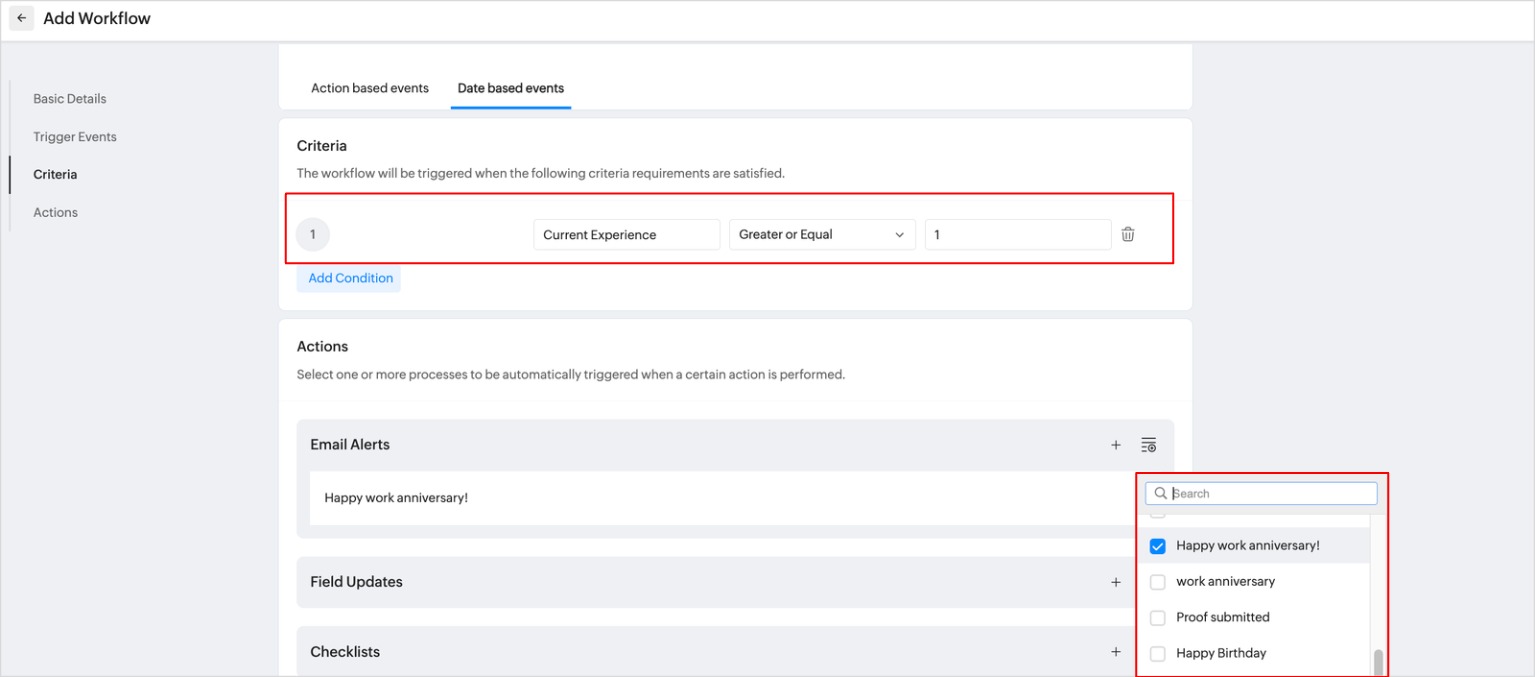Screen dimensions: 1535x677
Task: Uncheck the Happy work anniversary! option
Action: [x=1158, y=546]
